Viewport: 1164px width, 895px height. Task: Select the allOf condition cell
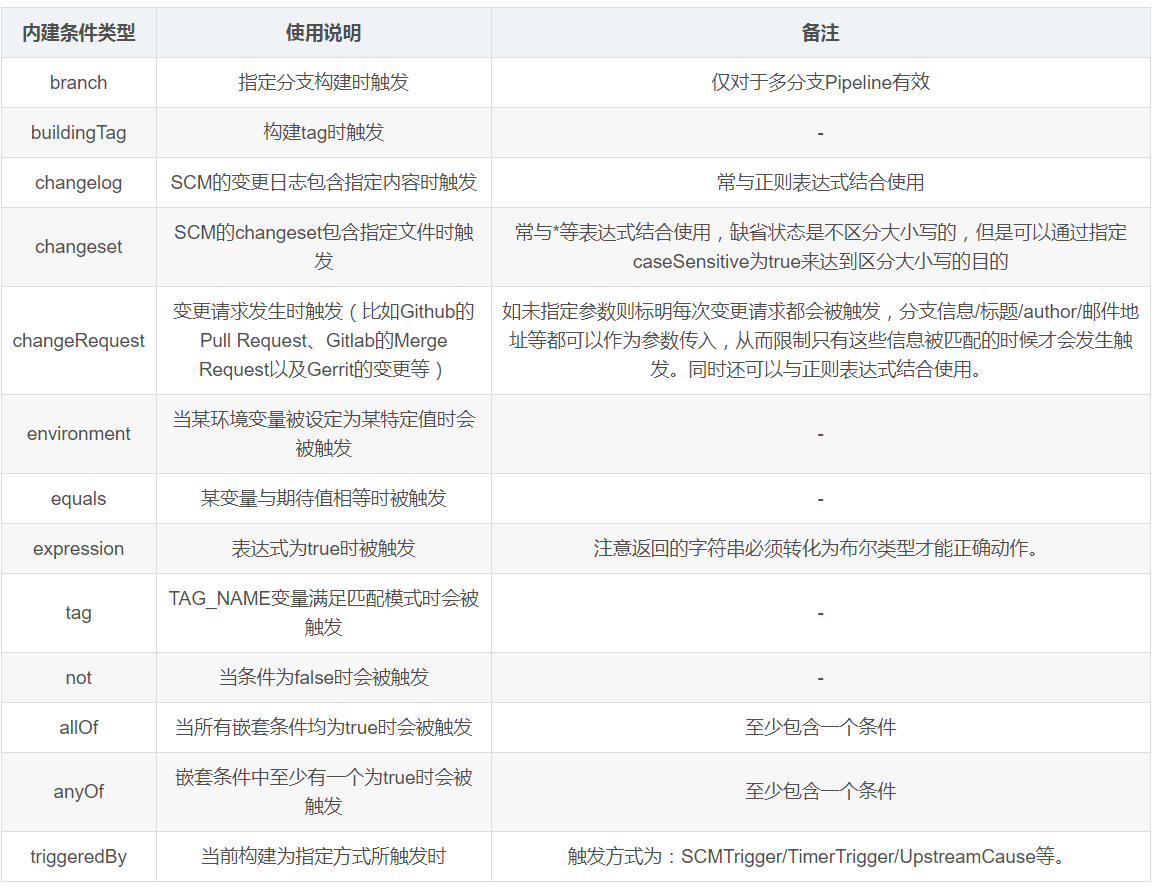78,727
